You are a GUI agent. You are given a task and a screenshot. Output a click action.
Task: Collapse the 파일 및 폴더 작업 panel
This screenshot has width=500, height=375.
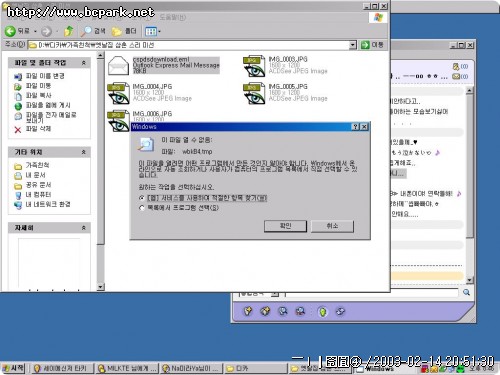tap(84, 63)
